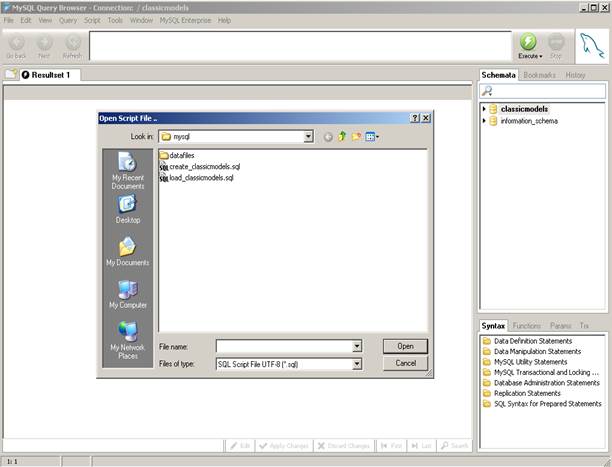Click the Up One Level folder icon
The image size is (612, 467).
pyautogui.click(x=342, y=136)
